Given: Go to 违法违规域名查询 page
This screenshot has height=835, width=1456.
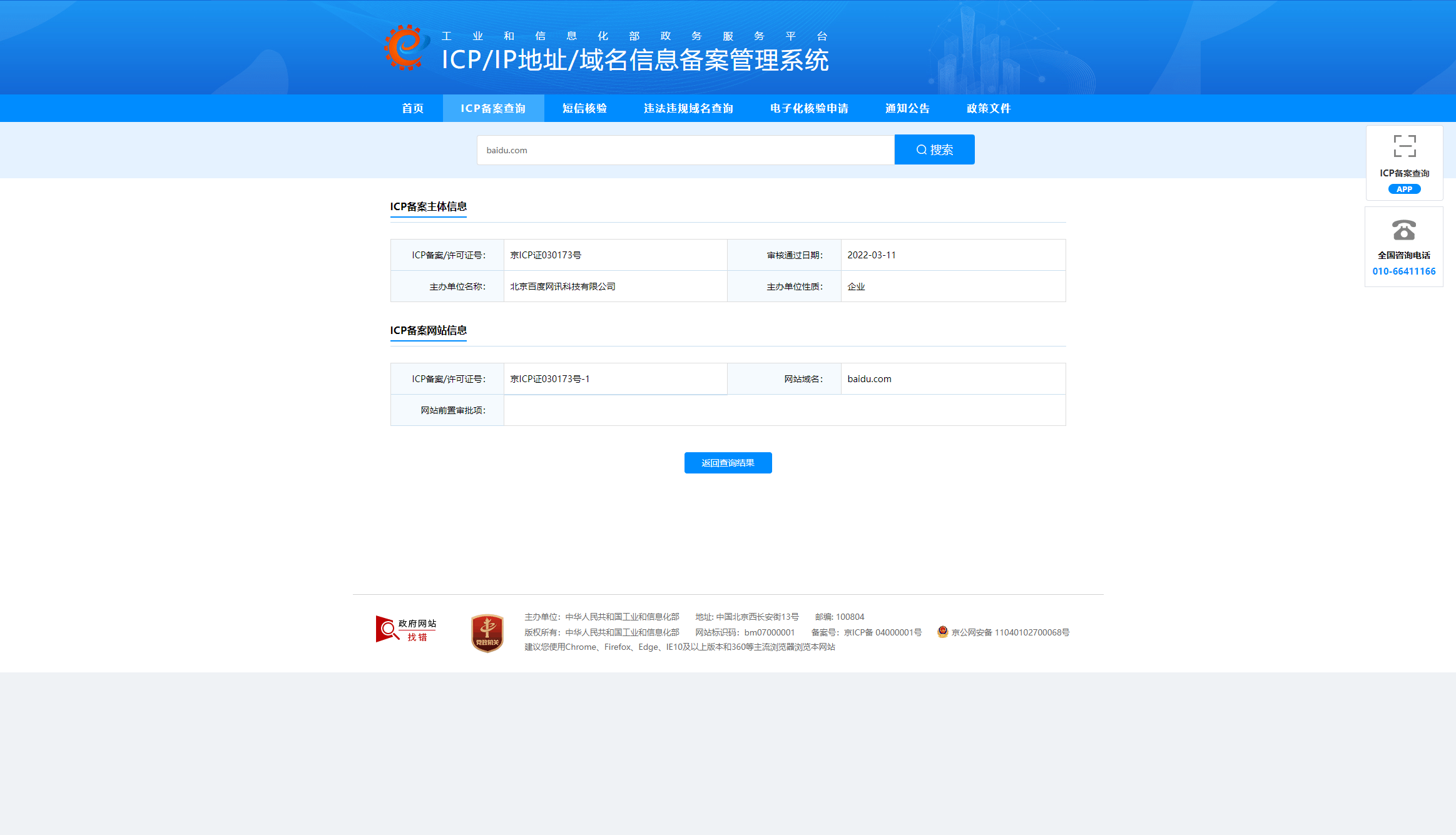Looking at the screenshot, I should [688, 108].
